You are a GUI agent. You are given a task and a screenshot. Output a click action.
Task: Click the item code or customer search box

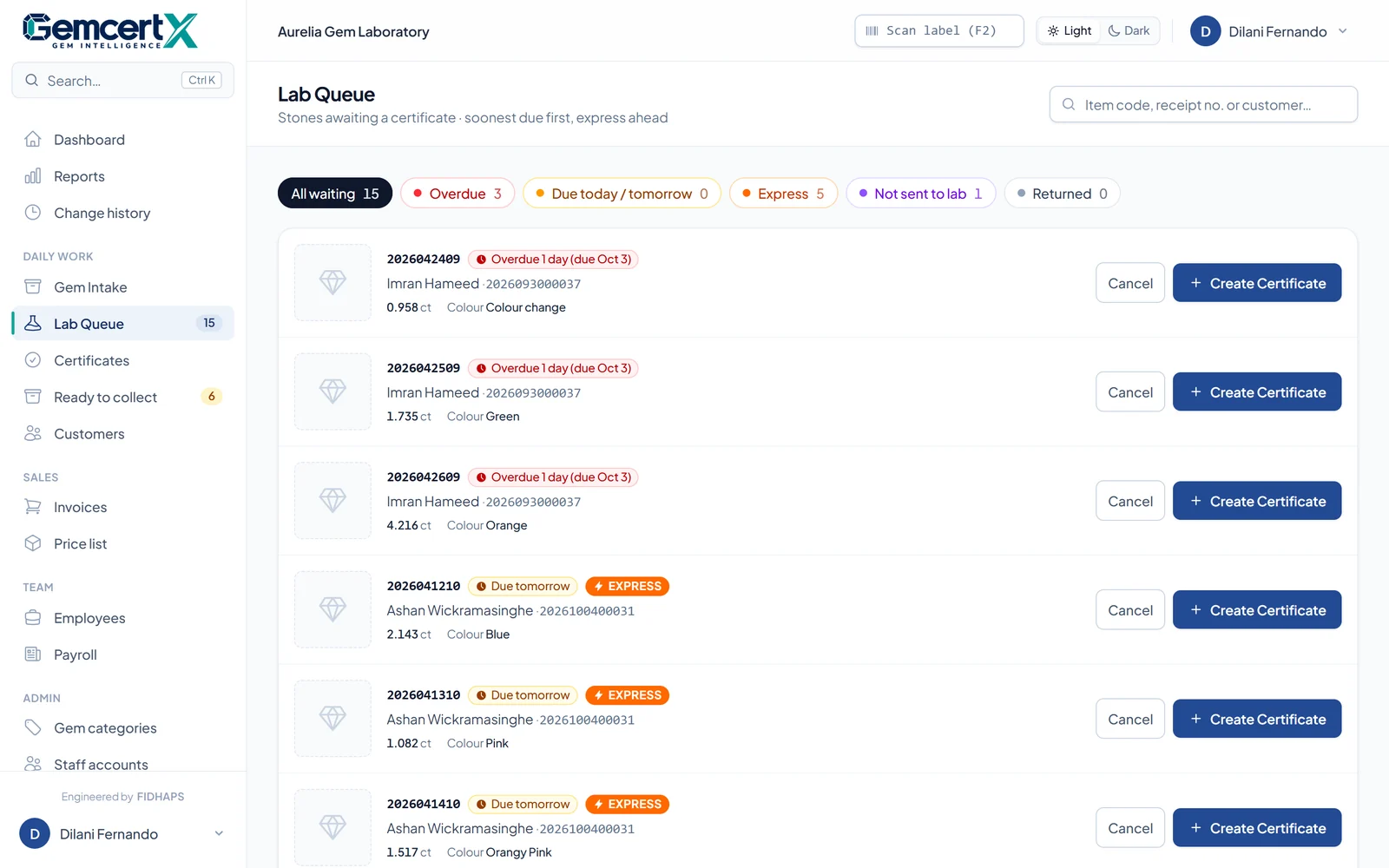tap(1203, 104)
